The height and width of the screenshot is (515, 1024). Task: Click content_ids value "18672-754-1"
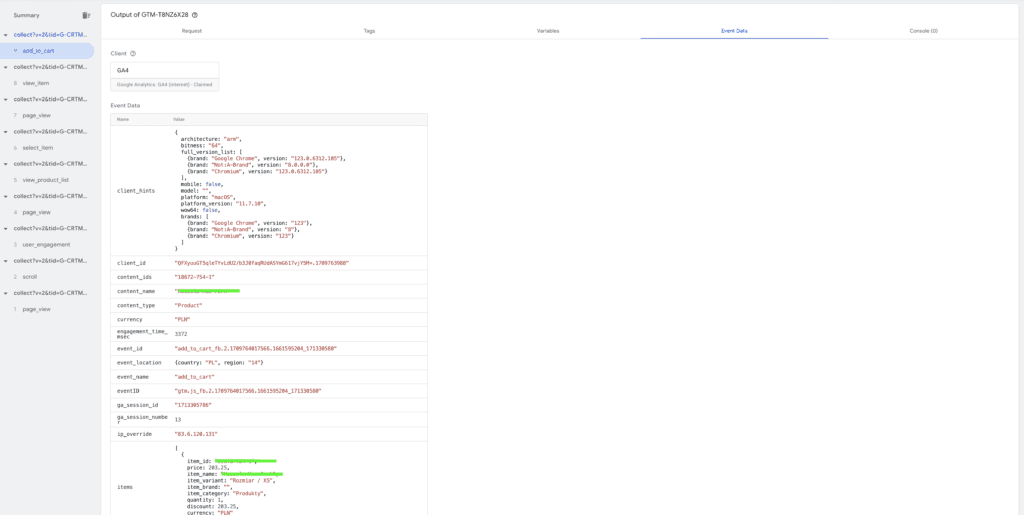(x=194, y=277)
